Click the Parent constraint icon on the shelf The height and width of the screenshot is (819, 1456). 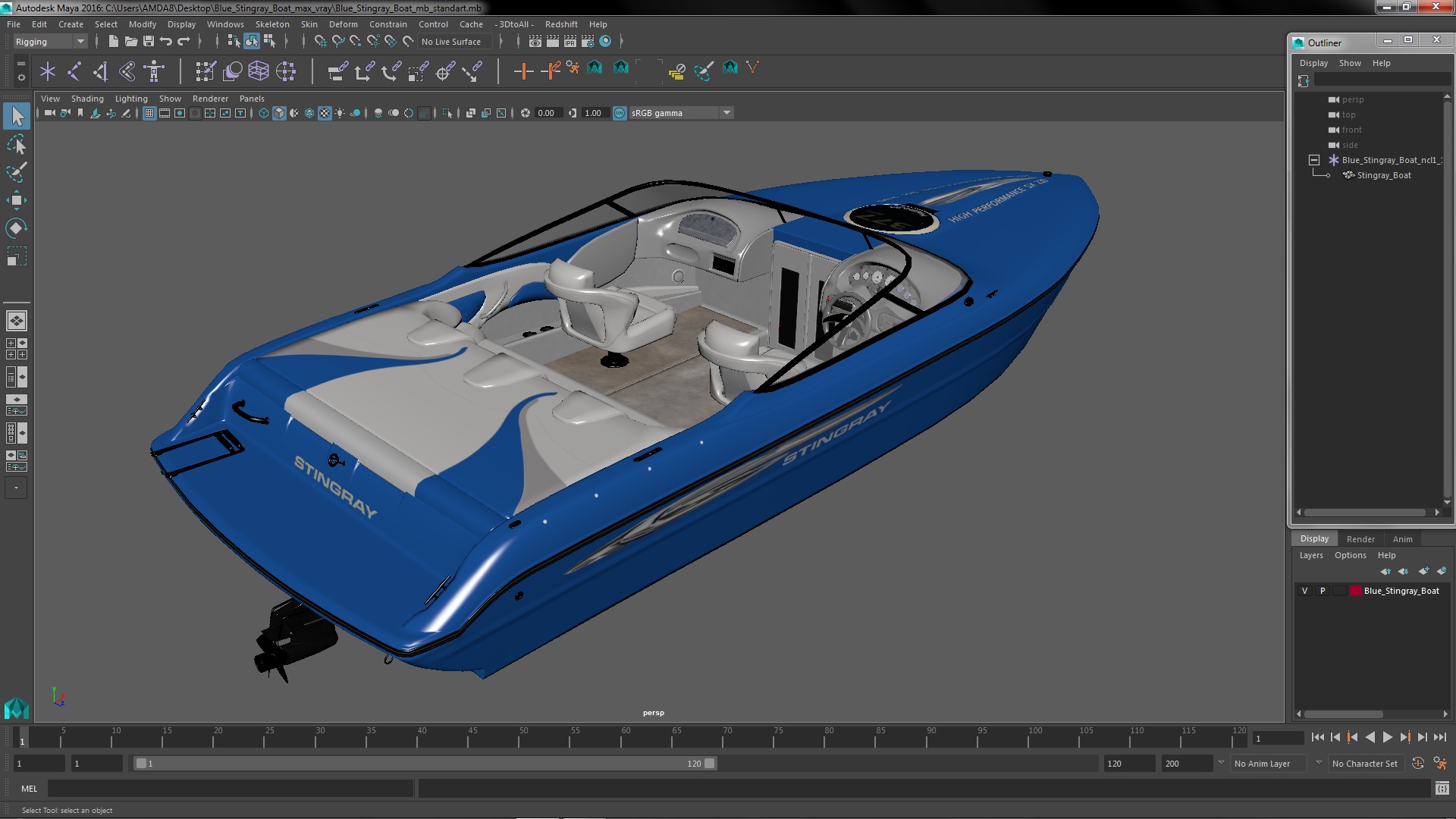pos(337,71)
